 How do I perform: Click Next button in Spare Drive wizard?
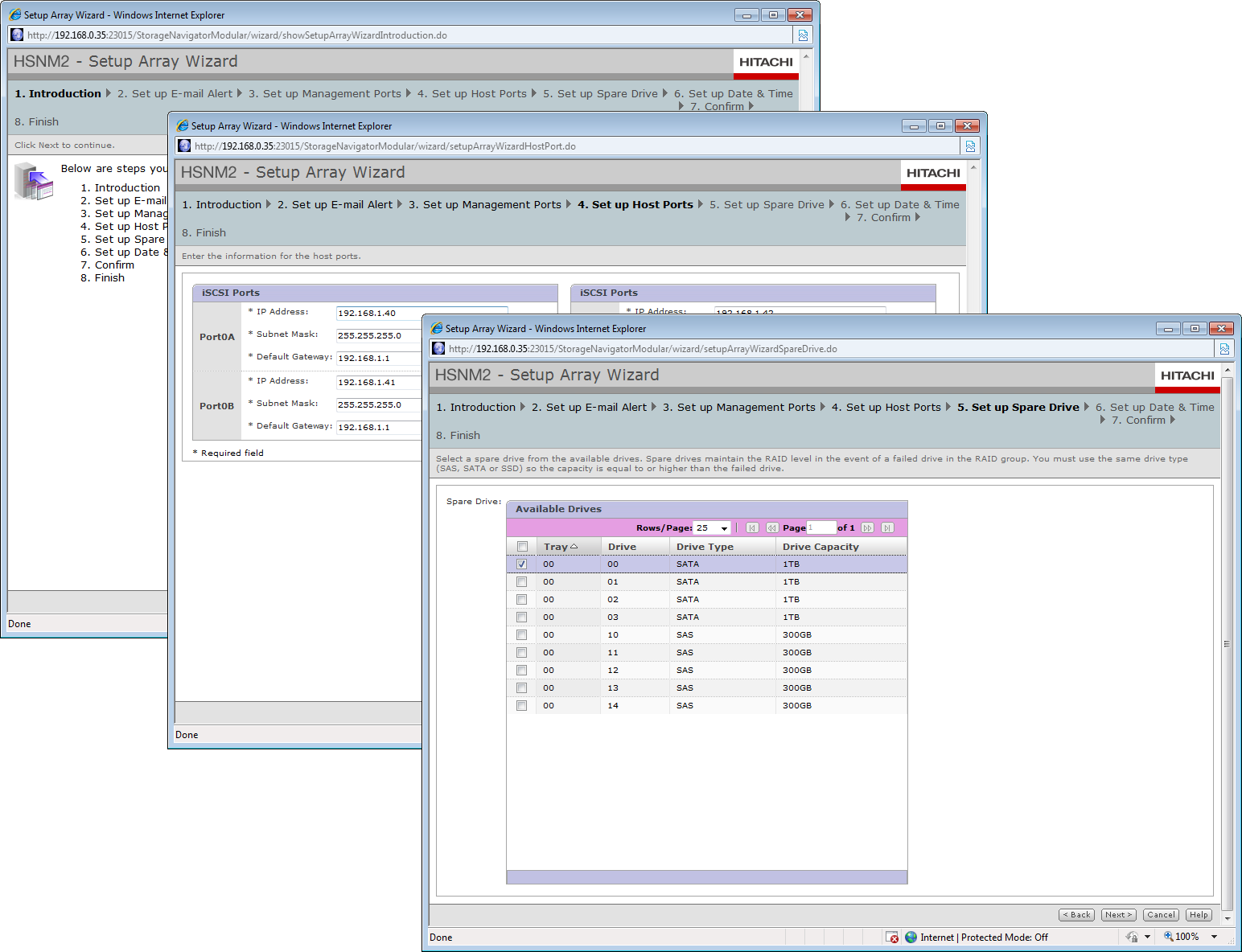point(1118,915)
